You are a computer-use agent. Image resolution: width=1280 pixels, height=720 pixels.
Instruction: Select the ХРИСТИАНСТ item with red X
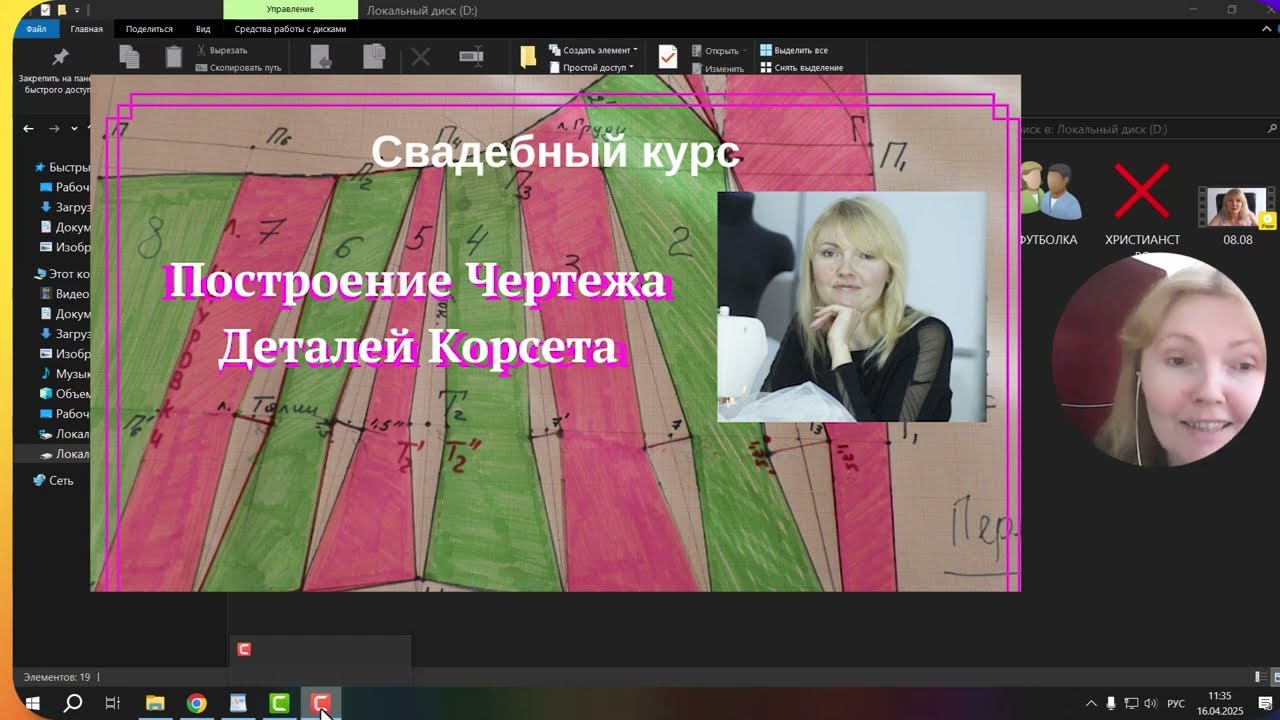(x=1142, y=205)
